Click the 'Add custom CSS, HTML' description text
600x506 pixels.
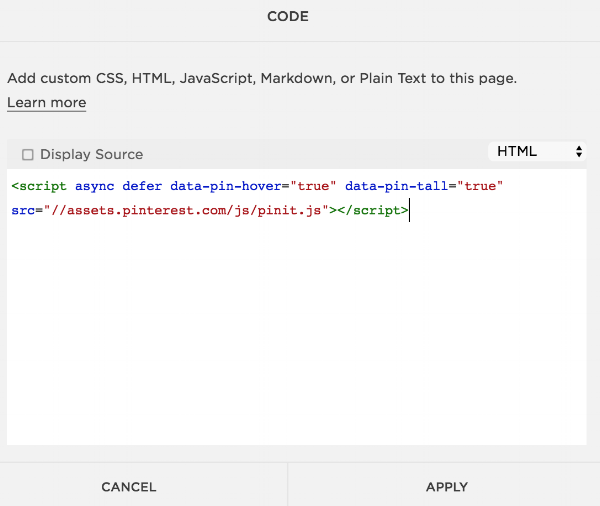coord(262,78)
